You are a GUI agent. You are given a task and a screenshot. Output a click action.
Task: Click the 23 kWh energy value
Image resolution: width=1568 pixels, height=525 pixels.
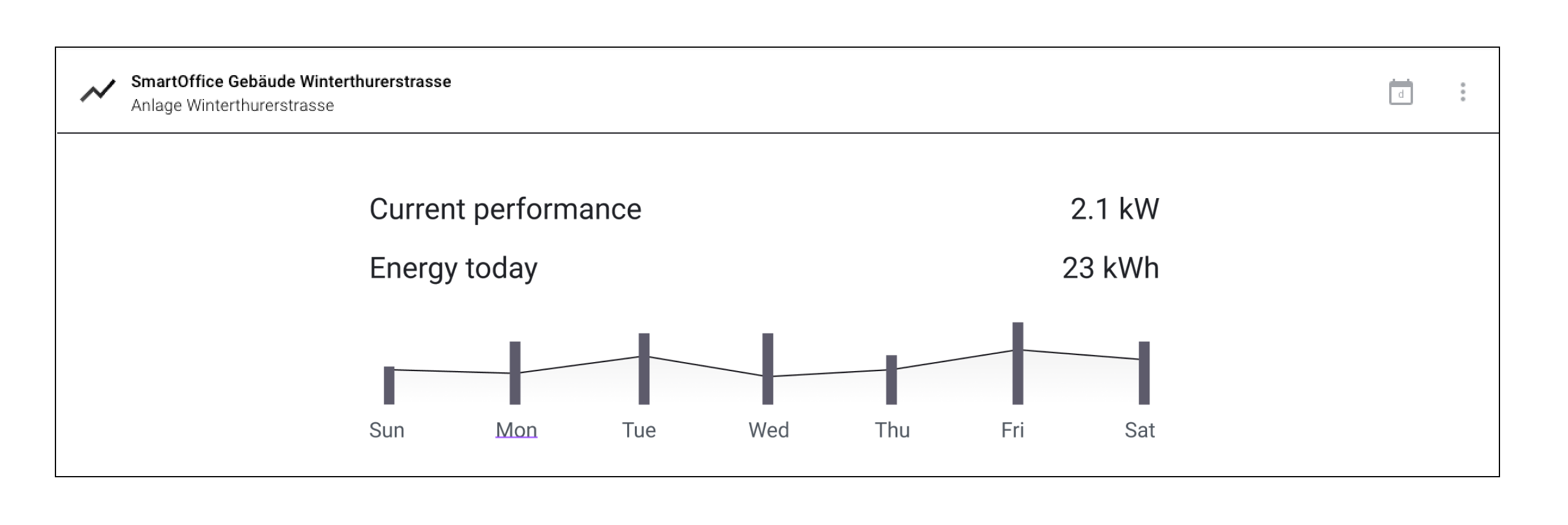point(1110,268)
